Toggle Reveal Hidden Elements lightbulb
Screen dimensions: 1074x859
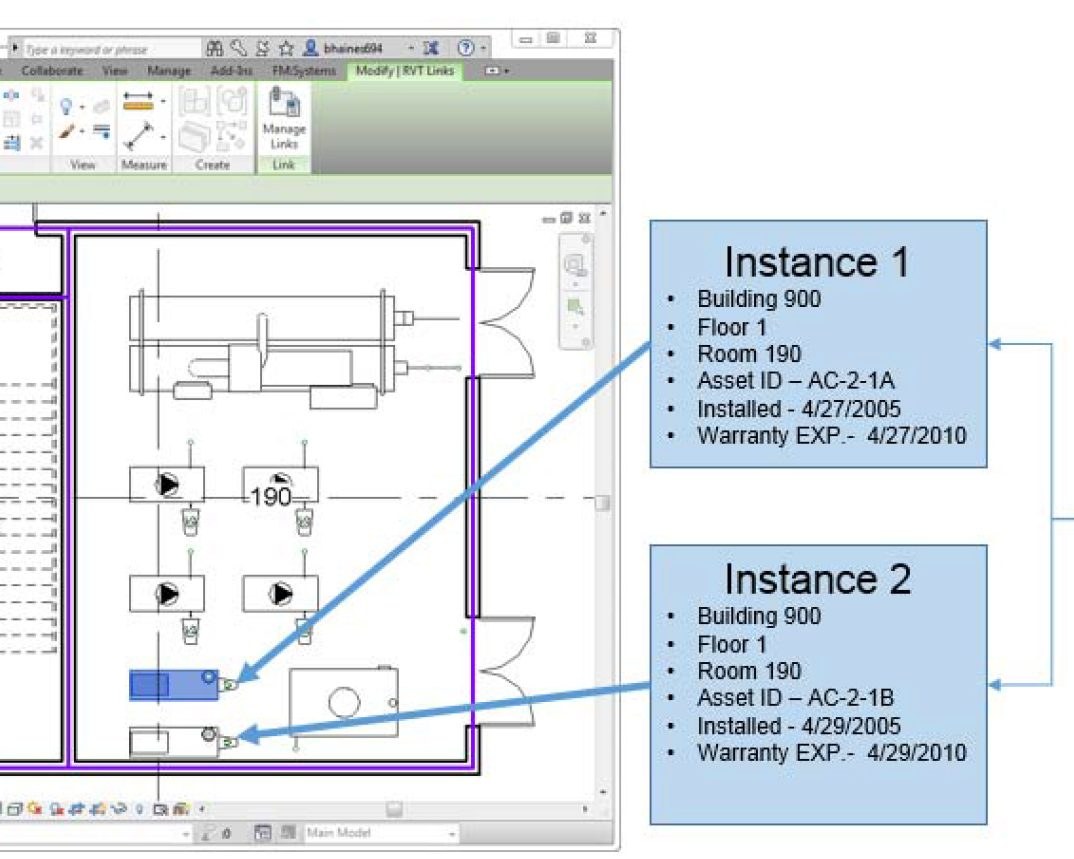tap(139, 809)
